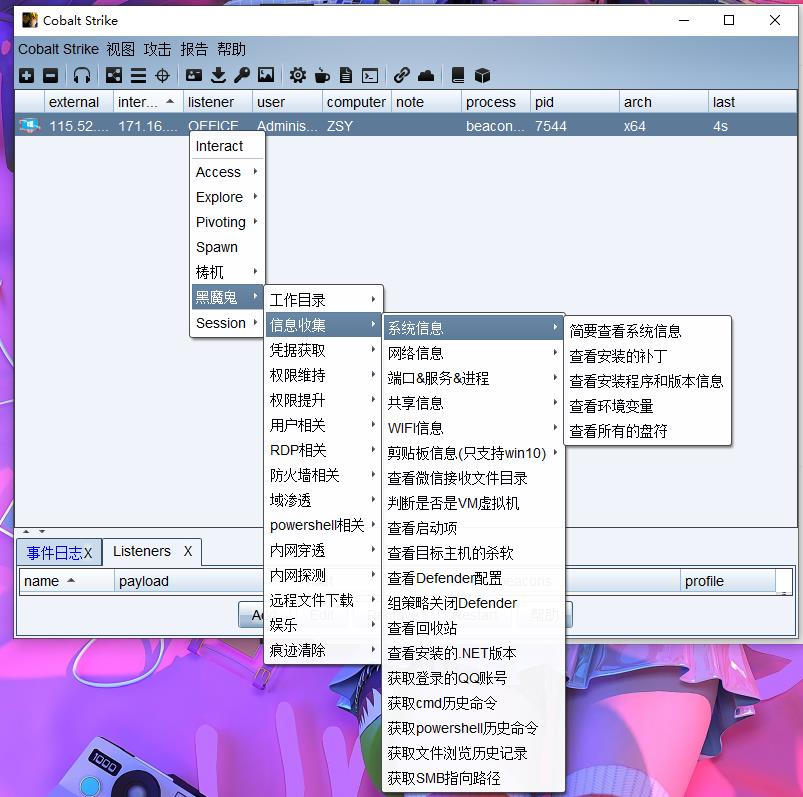Image resolution: width=803 pixels, height=797 pixels.
Task: Open the Cobalt Strike menu
Action: pyautogui.click(x=58, y=49)
